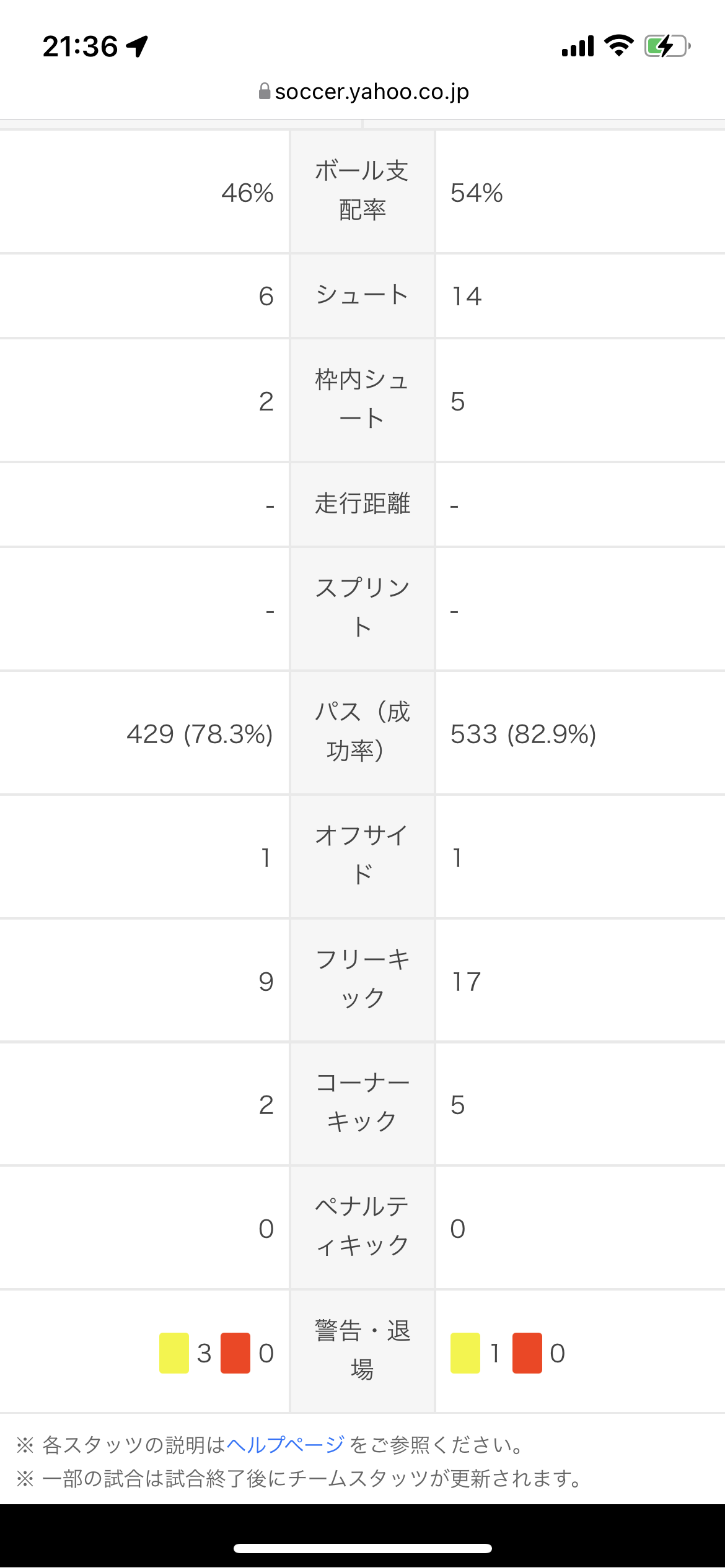Tap the right team's red card icon

(527, 1353)
